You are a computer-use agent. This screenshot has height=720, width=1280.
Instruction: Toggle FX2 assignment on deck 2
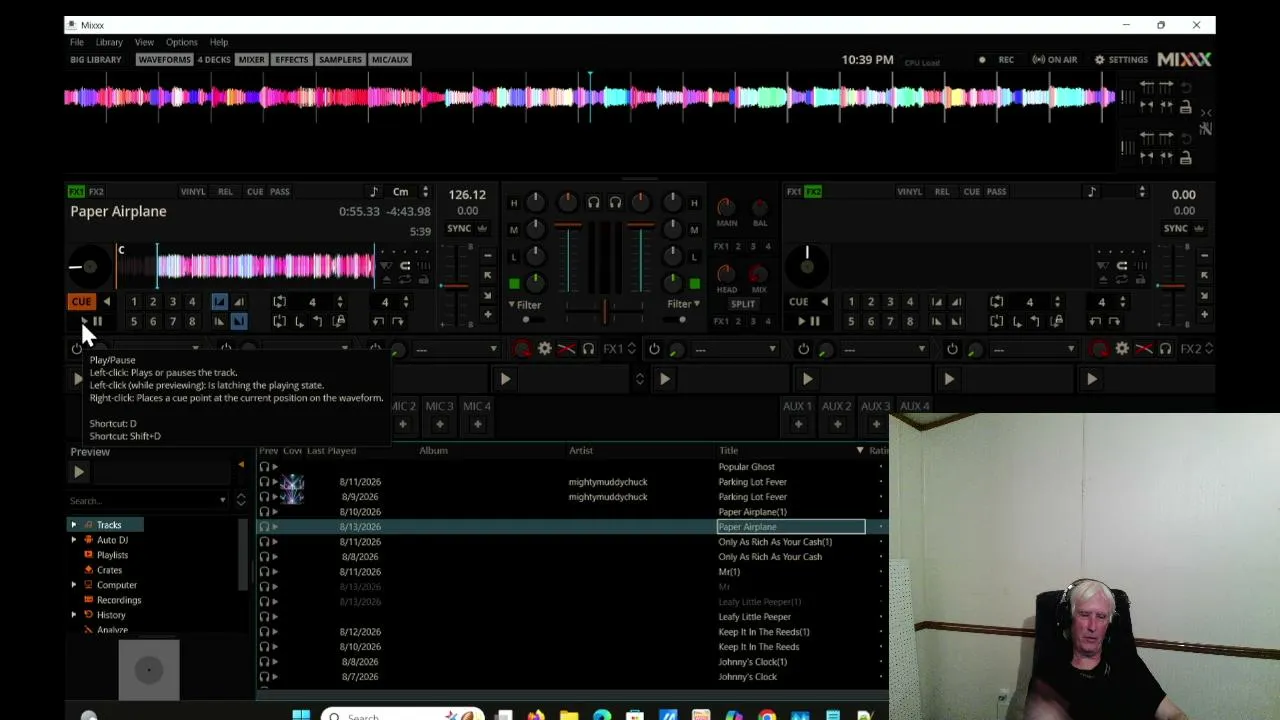[813, 192]
